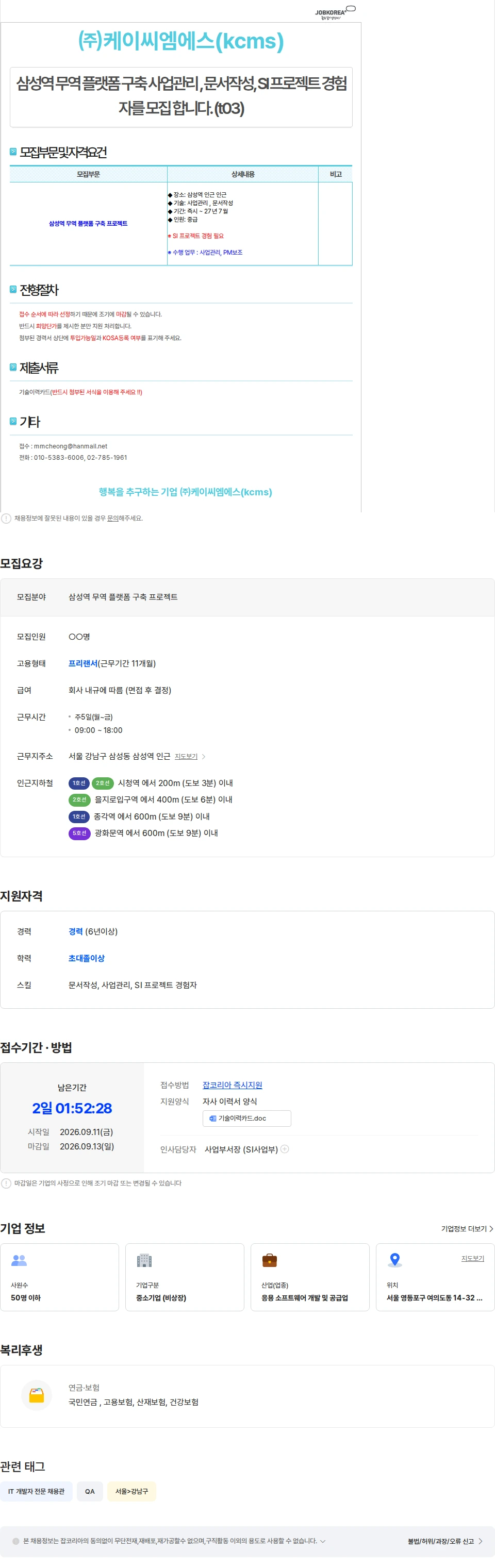Click the 산업(업종) briefcase icon
The height and width of the screenshot is (1568, 495).
[x=270, y=1260]
